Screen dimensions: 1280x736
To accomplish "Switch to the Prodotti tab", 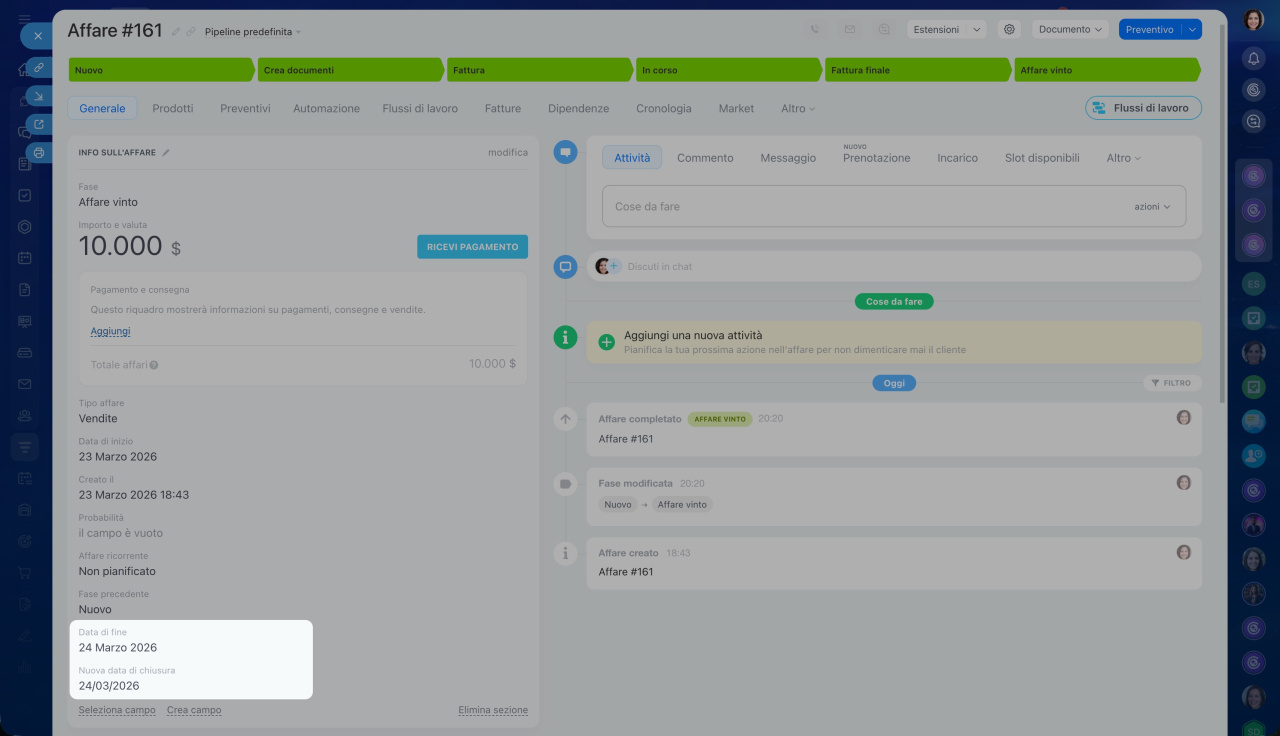I will (x=173, y=108).
